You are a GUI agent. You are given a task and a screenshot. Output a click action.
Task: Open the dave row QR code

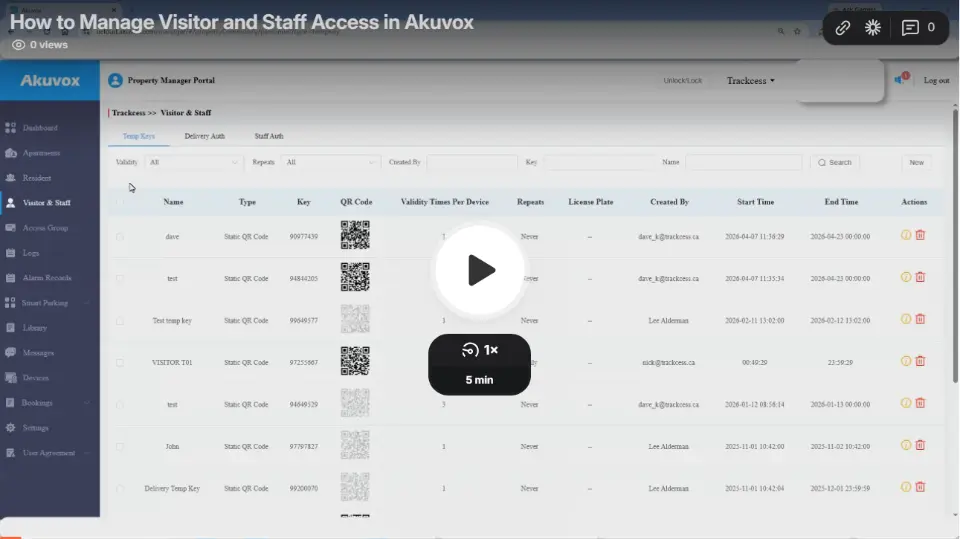[355, 236]
